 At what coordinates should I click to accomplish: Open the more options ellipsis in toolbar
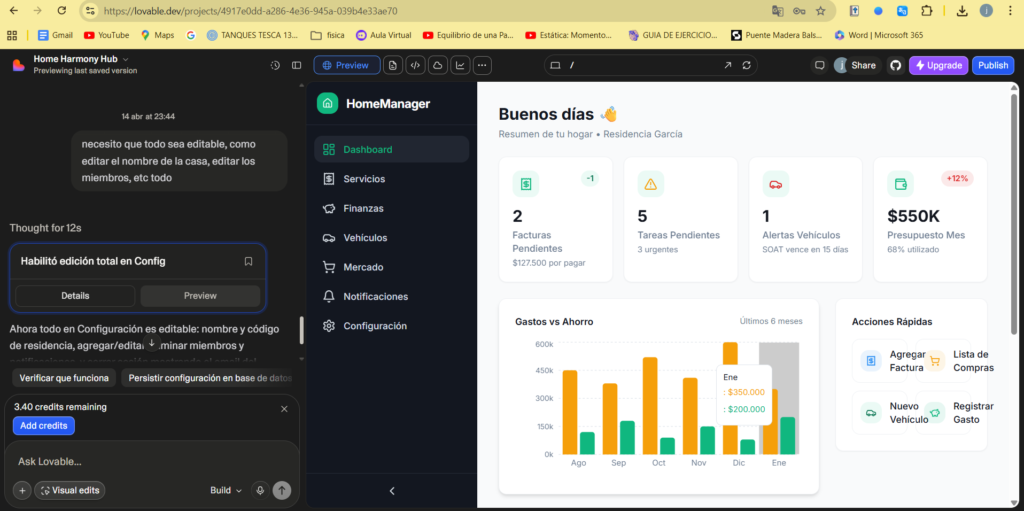(482, 65)
